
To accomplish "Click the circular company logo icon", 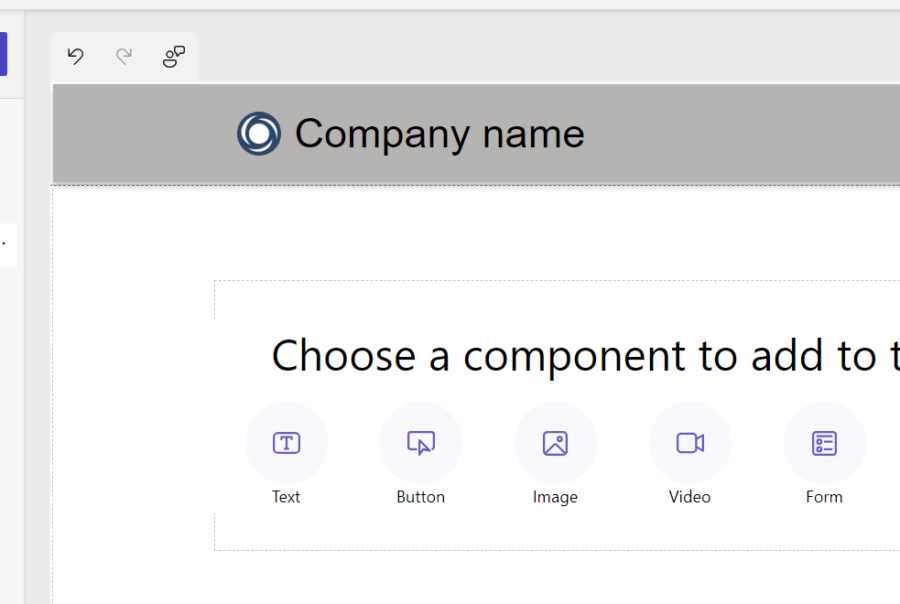I will point(258,132).
